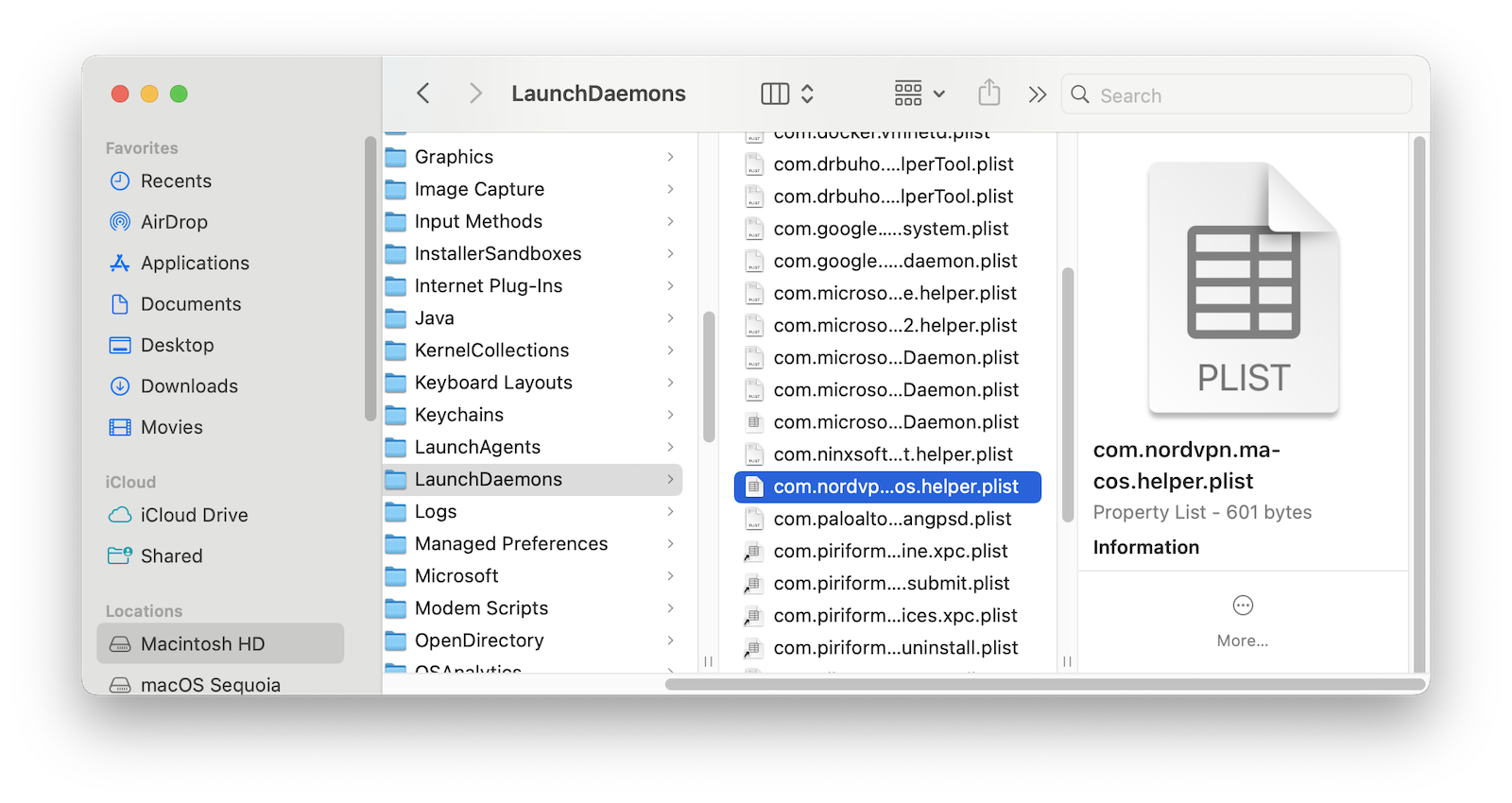Click the file column resize handle
This screenshot has height=803, width=1512.
pyautogui.click(x=1067, y=661)
